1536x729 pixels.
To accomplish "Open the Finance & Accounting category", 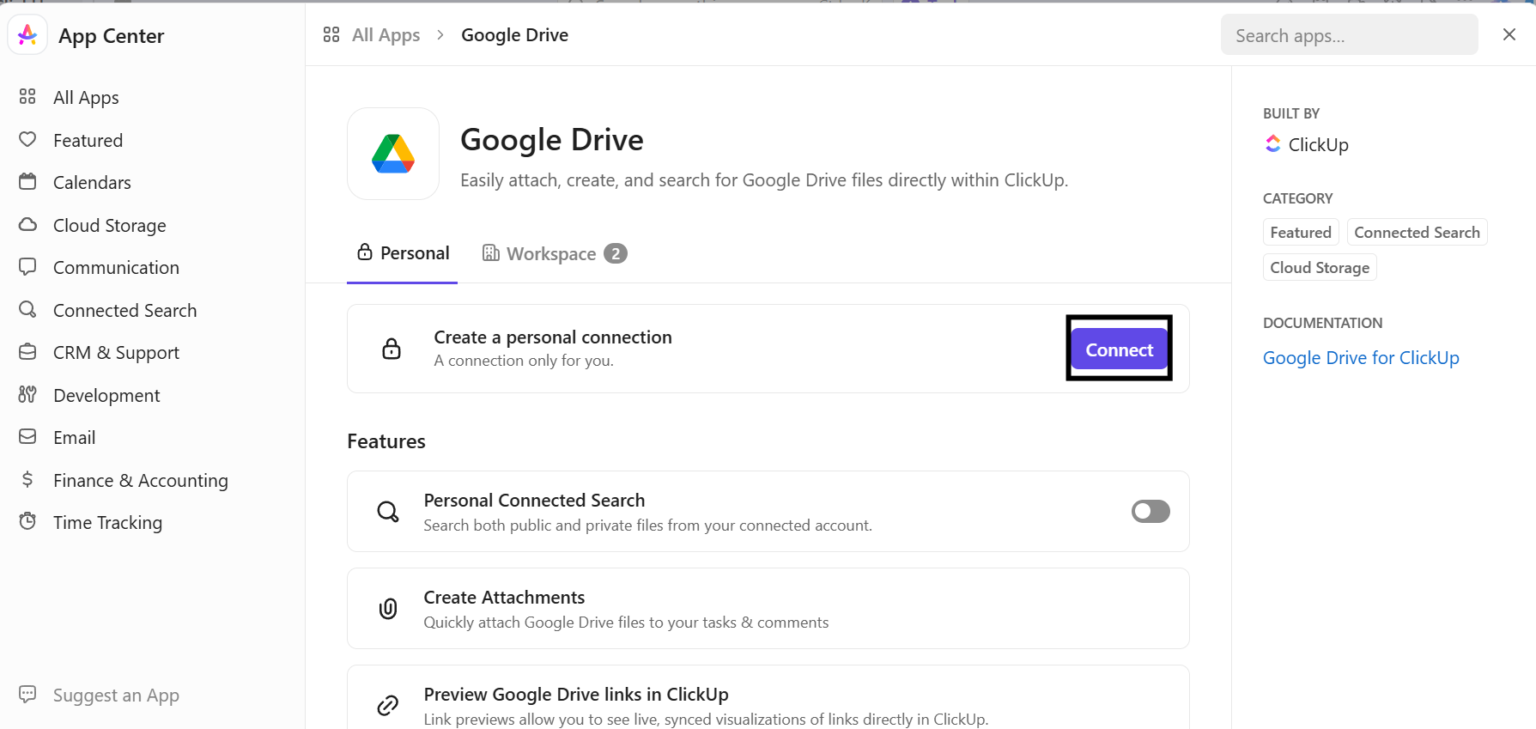I will (x=140, y=481).
